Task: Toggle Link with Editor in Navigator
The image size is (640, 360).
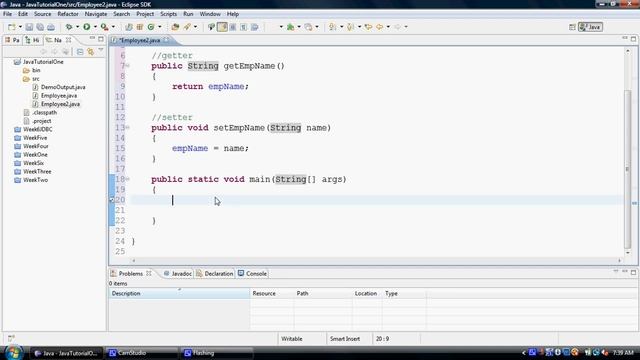Action: click(x=90, y=51)
